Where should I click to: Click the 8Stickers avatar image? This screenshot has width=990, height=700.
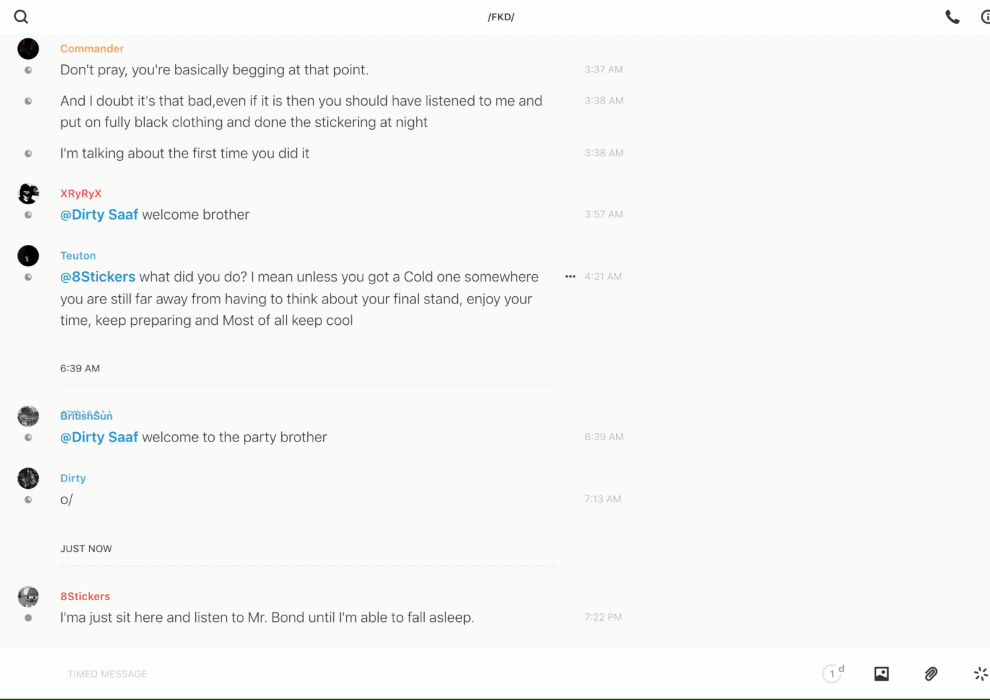point(28,597)
